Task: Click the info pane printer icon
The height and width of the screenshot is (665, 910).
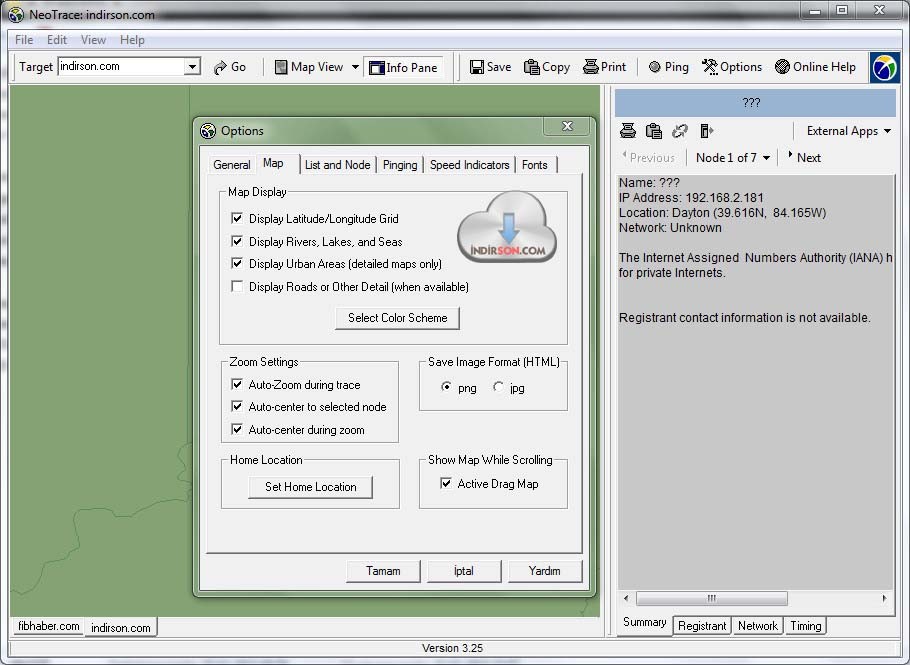Action: (x=627, y=131)
